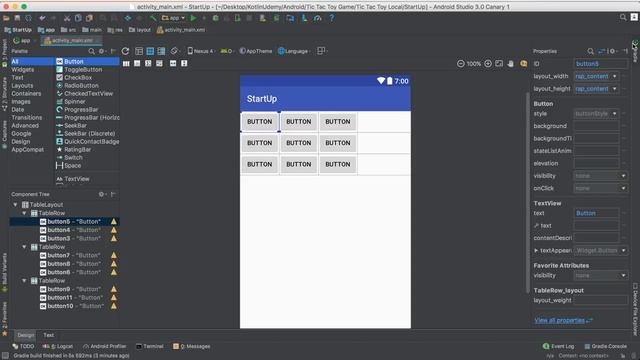Switch to the Text editor tab
Image resolution: width=640 pixels, height=360 pixels.
(x=49, y=335)
